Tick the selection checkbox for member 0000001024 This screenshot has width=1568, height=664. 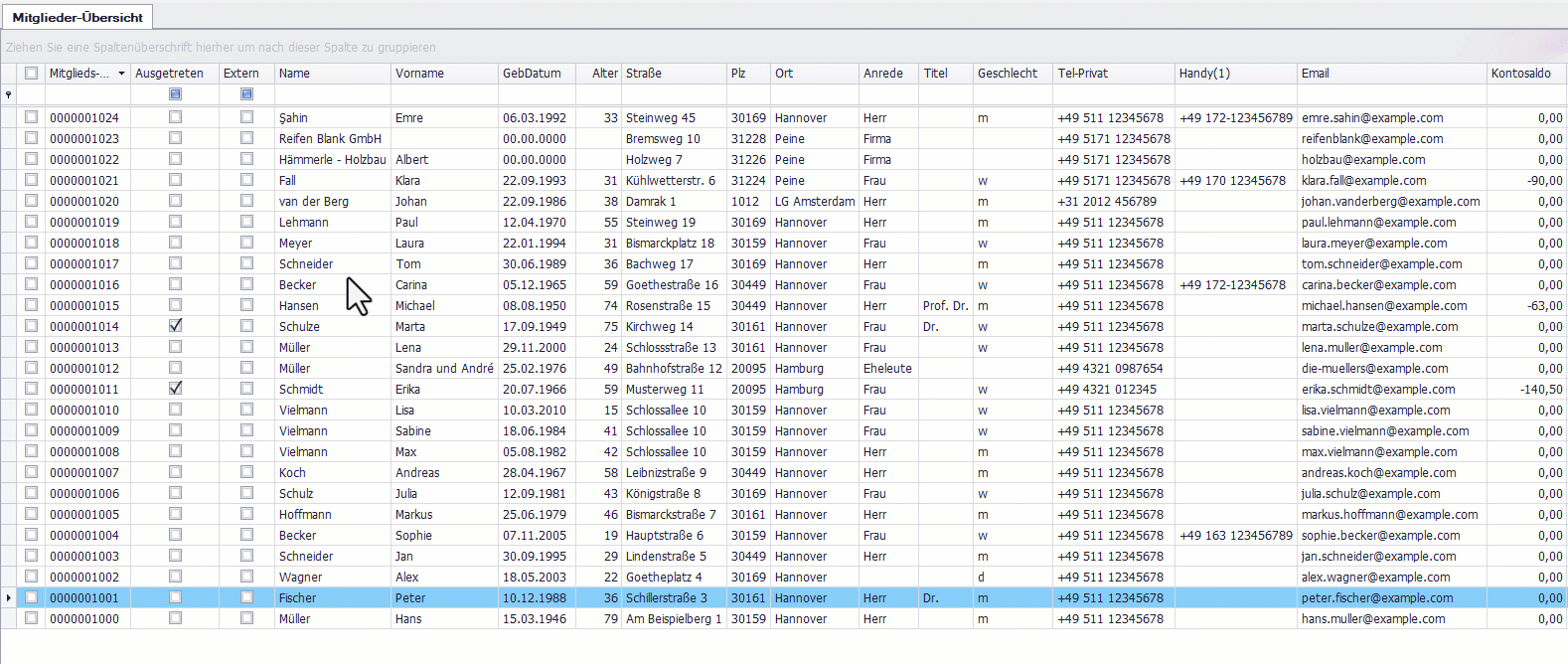pos(32,117)
